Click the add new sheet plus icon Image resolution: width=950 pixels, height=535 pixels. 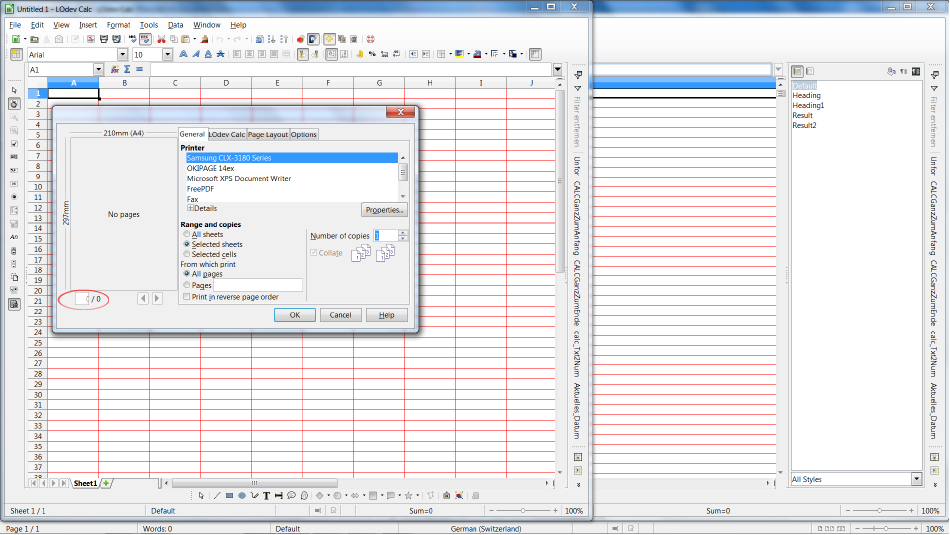click(x=107, y=483)
